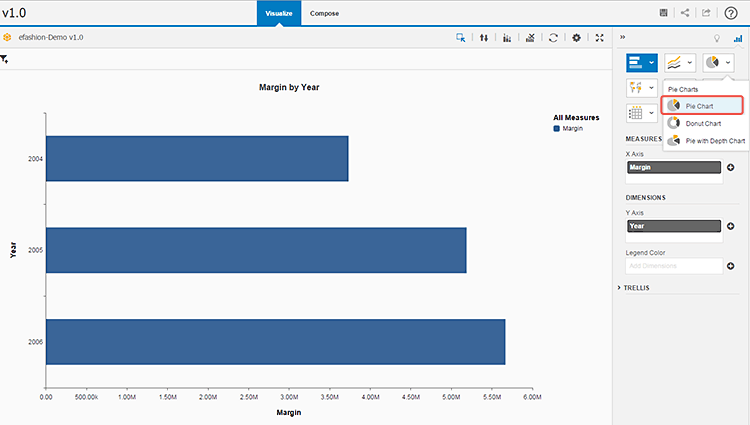Click the sort arrows icon in toolbar
Viewport: 750px width, 425px height.
click(x=484, y=37)
